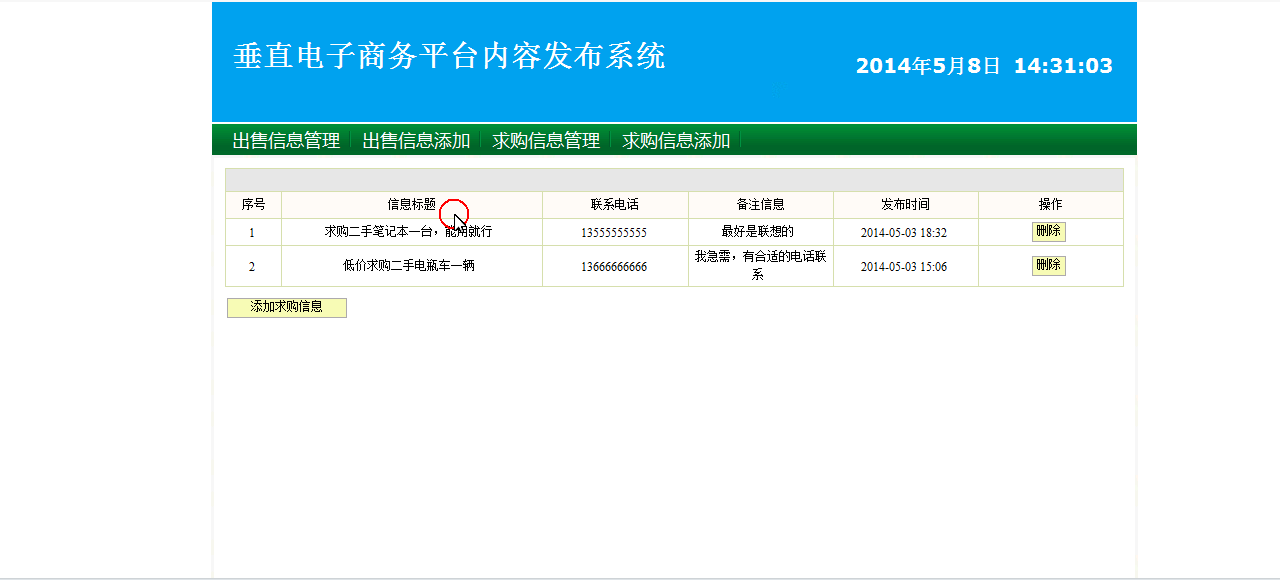Click phone number 13555555555
This screenshot has width=1280, height=580.
coord(614,232)
